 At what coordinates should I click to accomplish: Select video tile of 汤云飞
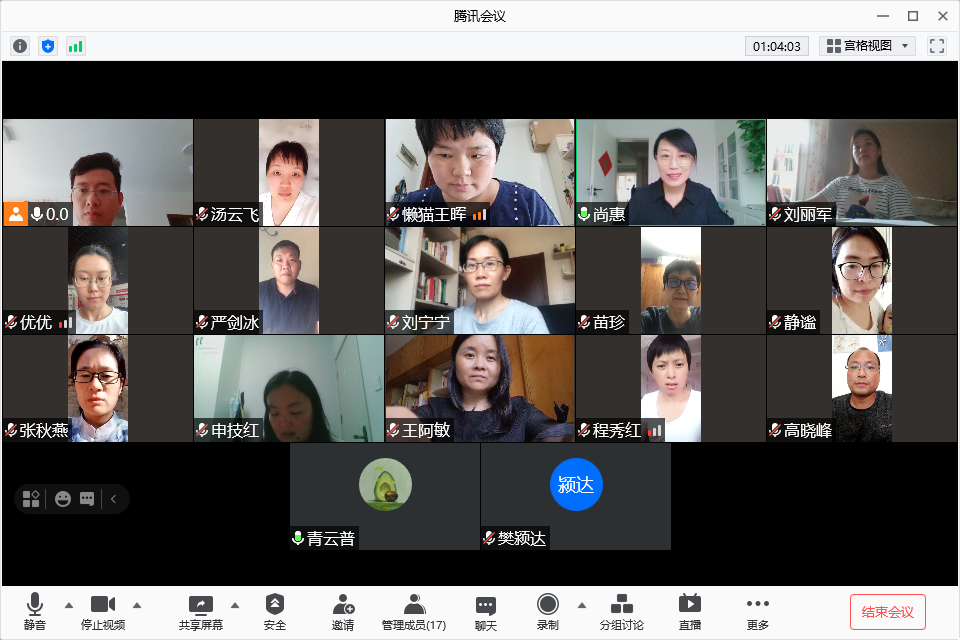point(288,172)
